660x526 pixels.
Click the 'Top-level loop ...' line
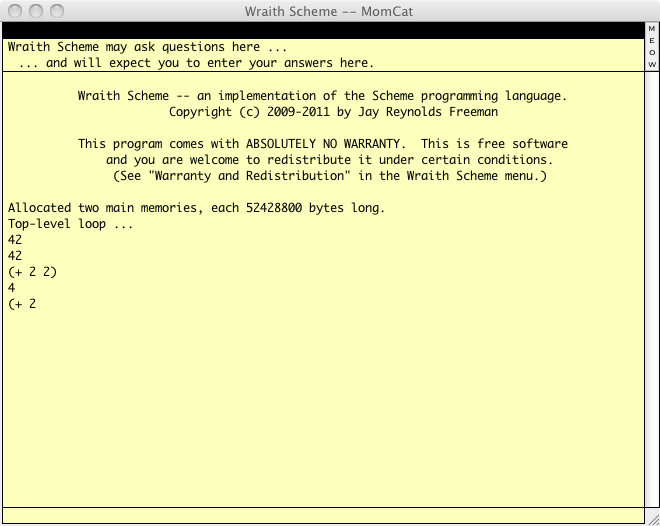(70, 224)
